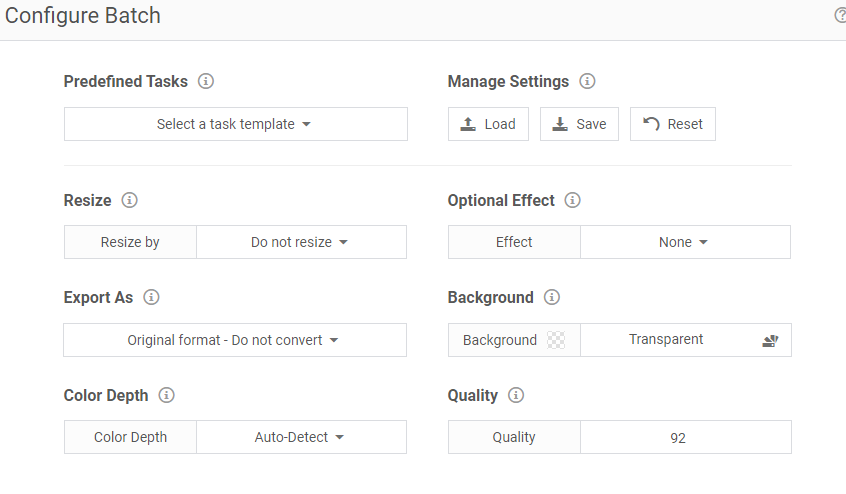This screenshot has height=494, width=846.
Task: Click the Export As info icon
Action: [151, 297]
